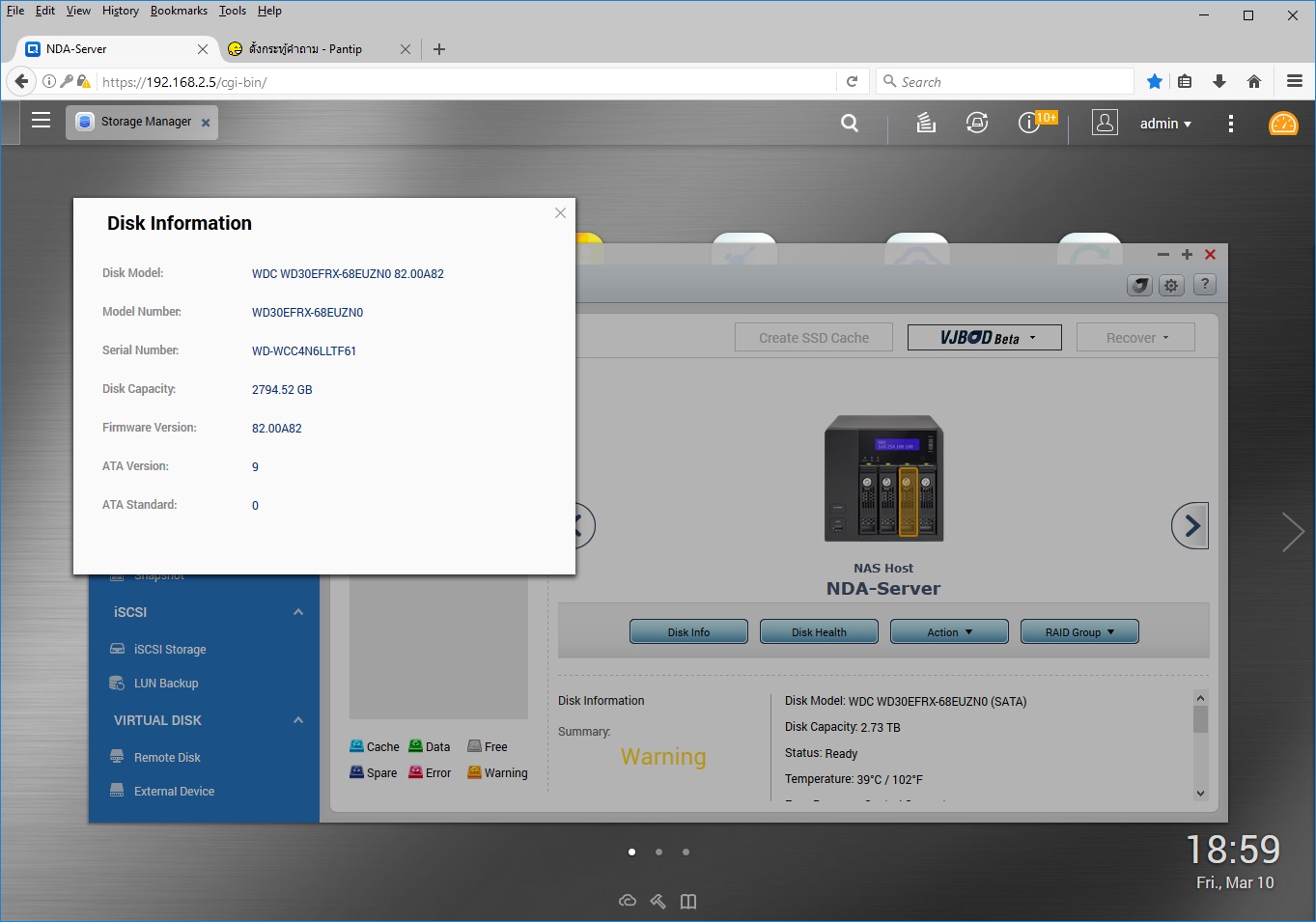This screenshot has height=922, width=1316.
Task: Click the Create SSD Cache button
Action: pos(813,338)
